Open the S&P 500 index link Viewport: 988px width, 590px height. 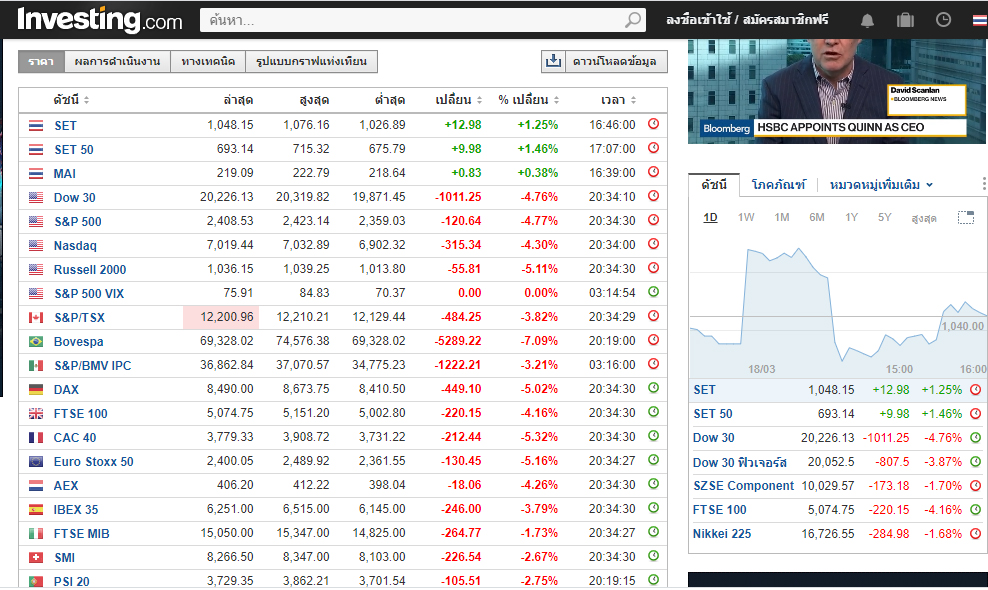coord(78,221)
